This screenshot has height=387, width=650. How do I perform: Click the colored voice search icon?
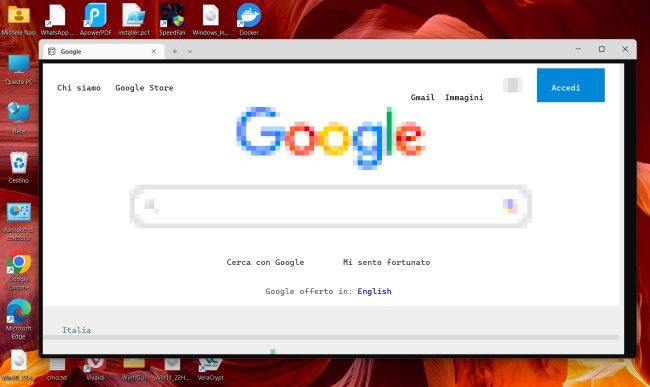pos(510,206)
